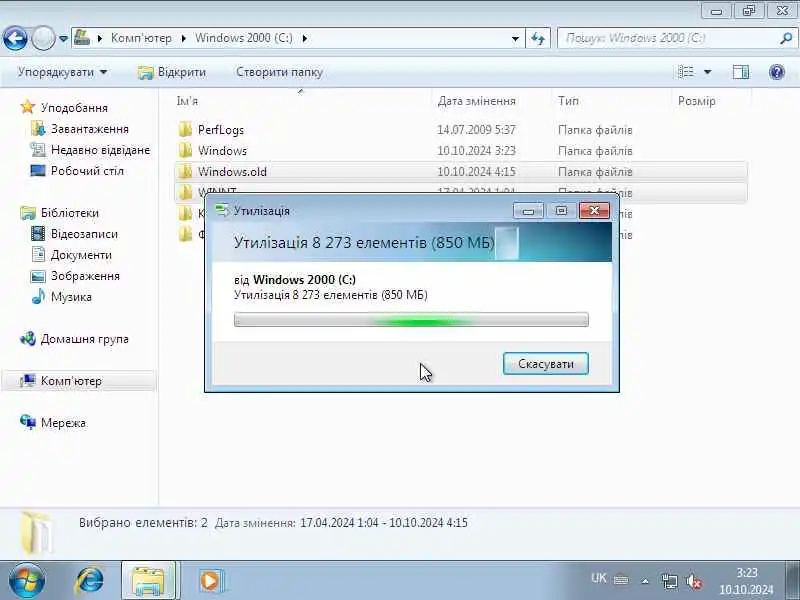Click the music note icon beside Музика
Screen dimensions: 800x600
(38, 296)
